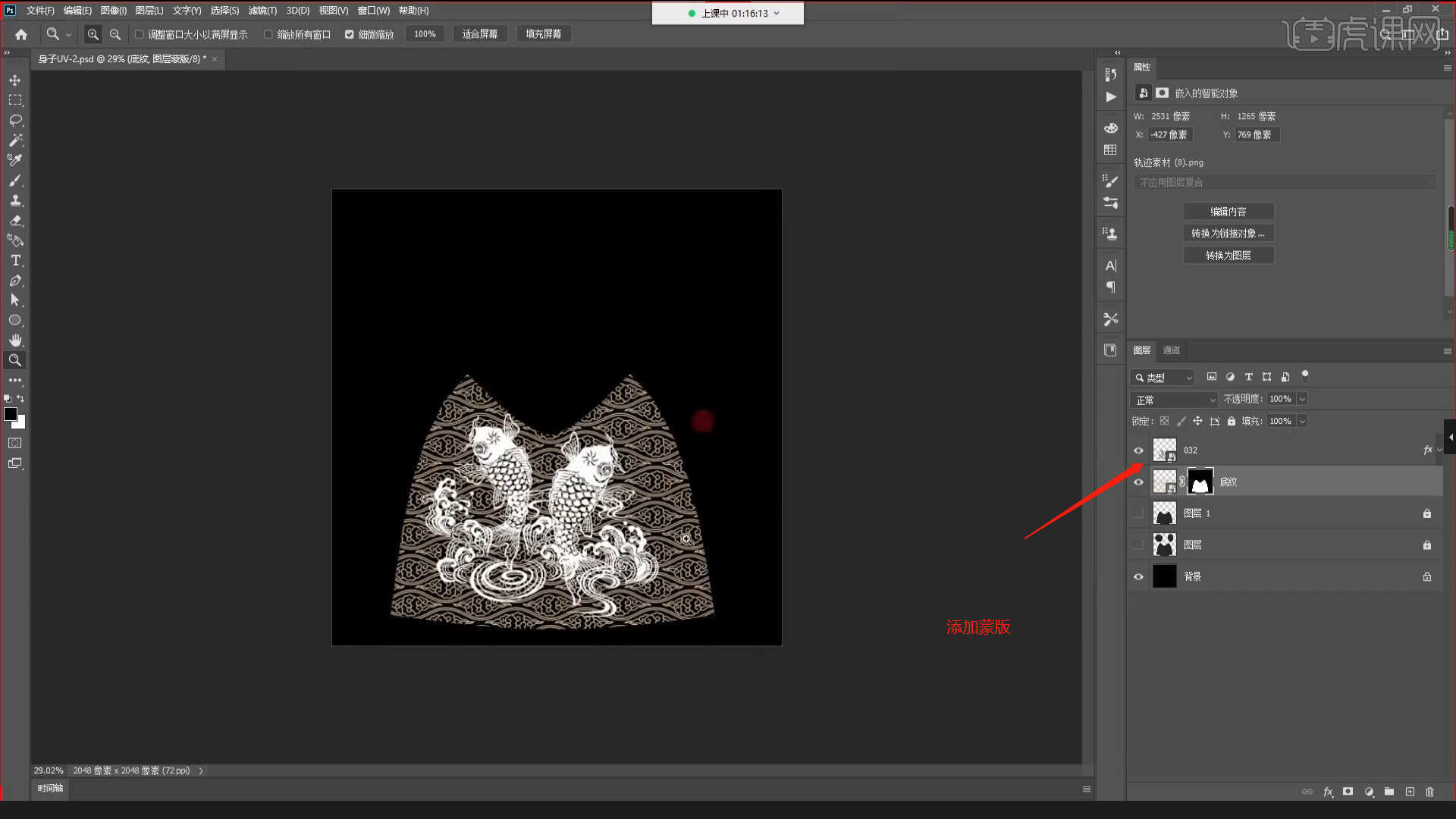The width and height of the screenshot is (1456, 819).
Task: Choose zoom in mode in options bar
Action: pos(93,34)
